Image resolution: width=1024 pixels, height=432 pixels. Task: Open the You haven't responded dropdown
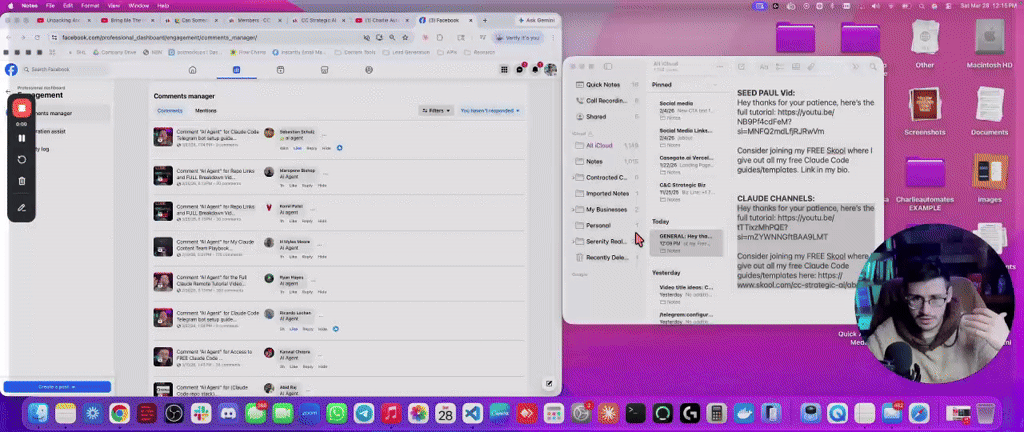pyautogui.click(x=490, y=111)
